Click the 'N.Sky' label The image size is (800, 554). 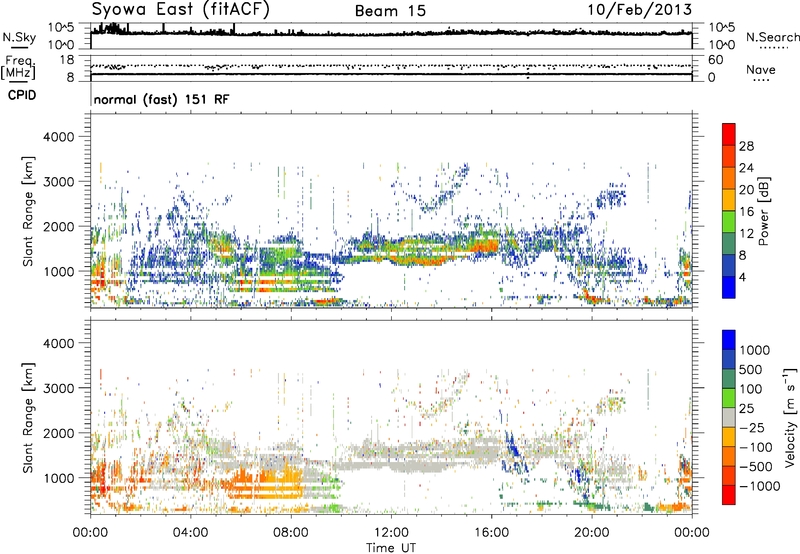(19, 37)
